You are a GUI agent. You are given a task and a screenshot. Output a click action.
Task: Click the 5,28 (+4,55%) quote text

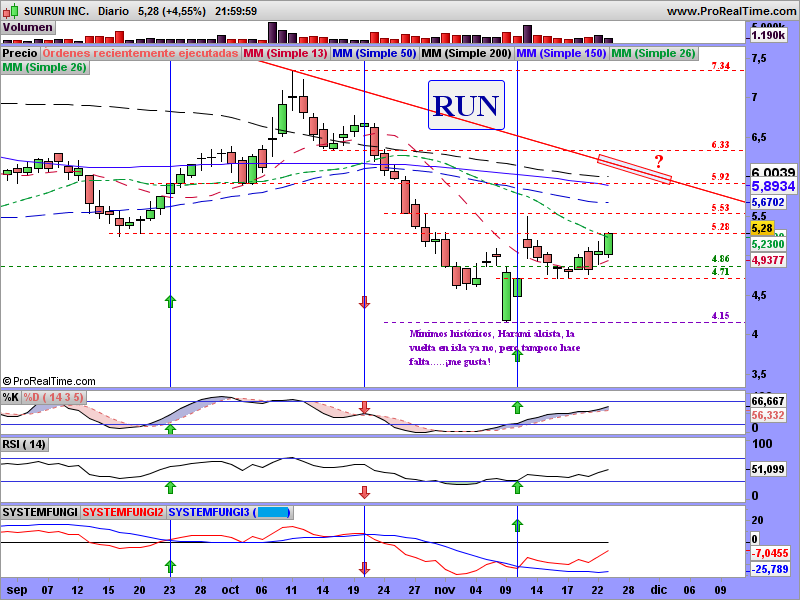click(x=172, y=11)
